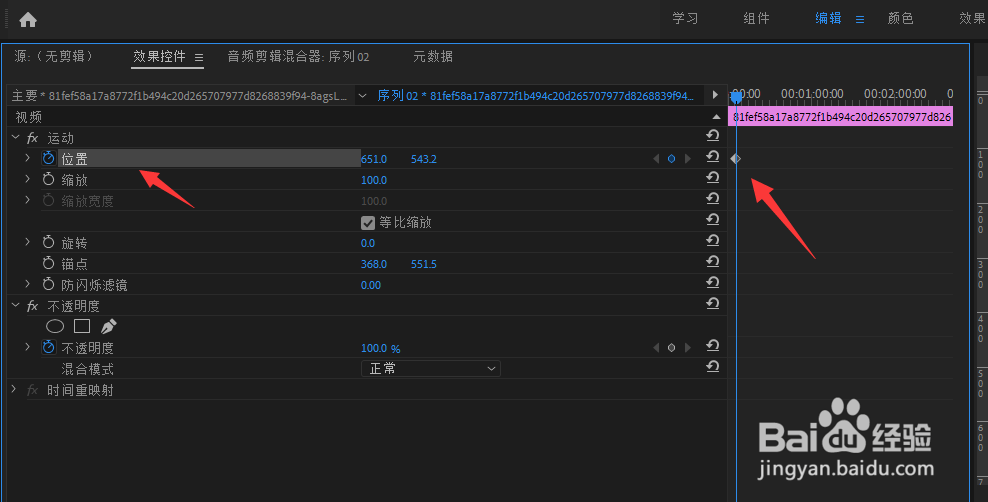
Task: Open the 颜色 workspace
Action: click(x=900, y=19)
